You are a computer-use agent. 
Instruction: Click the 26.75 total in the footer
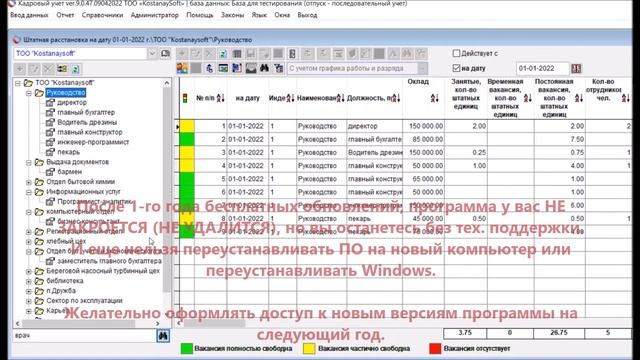(x=559, y=333)
